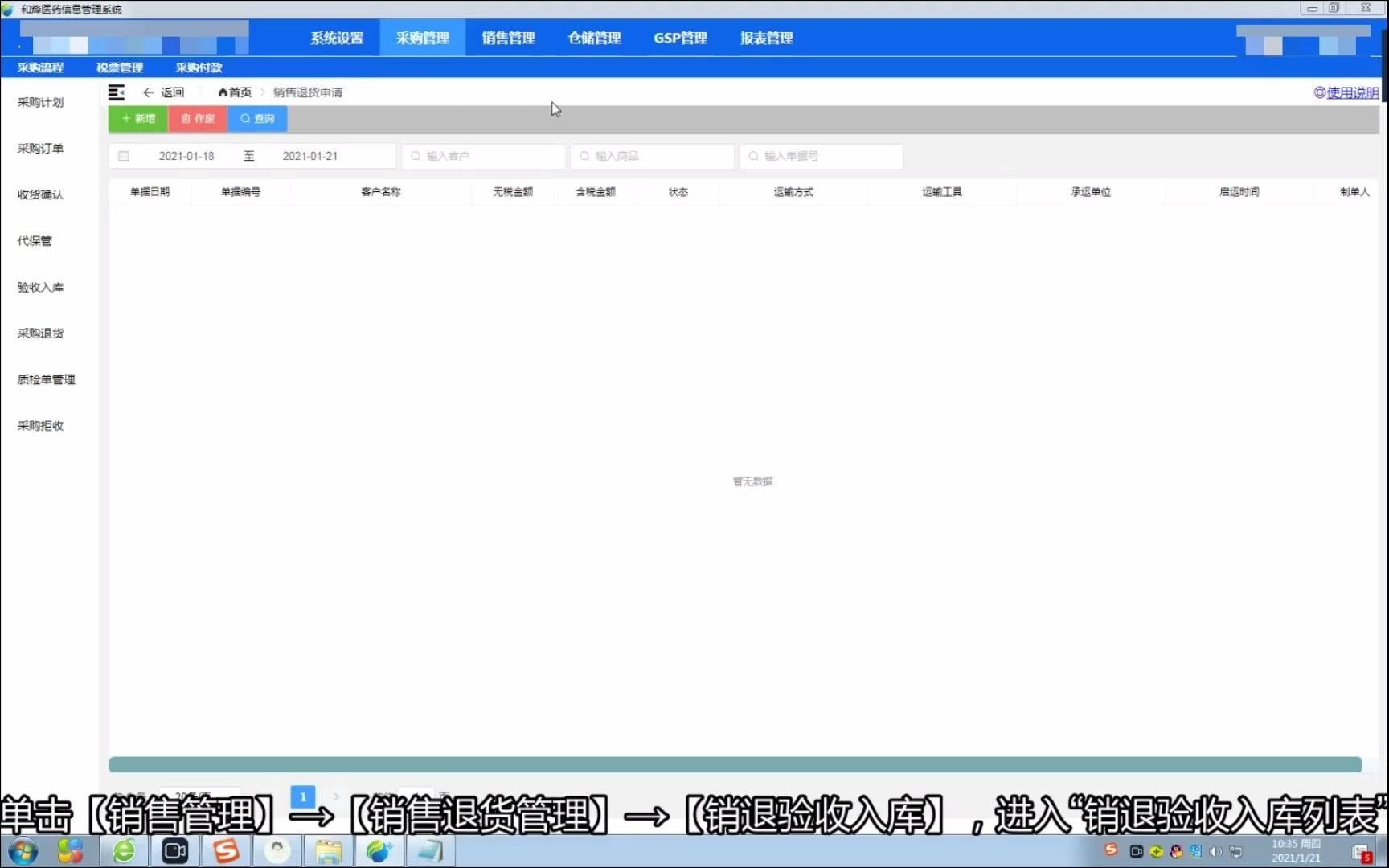Click the 状态 column header
Image resolution: width=1389 pixels, height=868 pixels.
pos(678,192)
